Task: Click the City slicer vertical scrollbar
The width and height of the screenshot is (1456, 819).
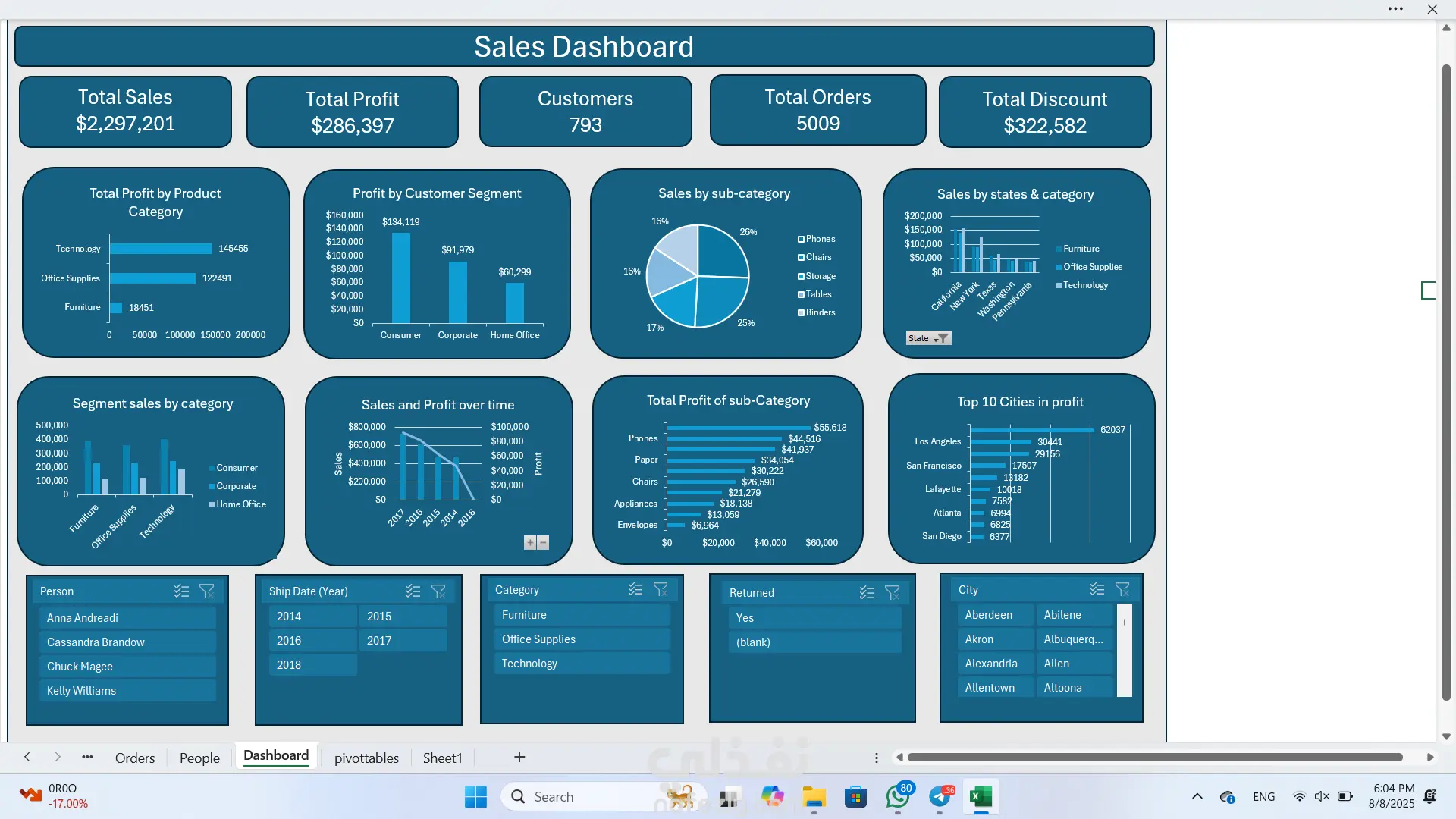Action: pyautogui.click(x=1125, y=650)
